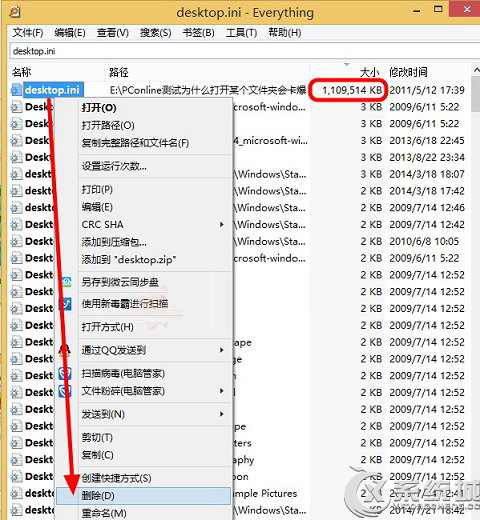The height and width of the screenshot is (520, 480).
Task: Click file icon of row modified 2010/6/8 10:05
Action: (16, 241)
